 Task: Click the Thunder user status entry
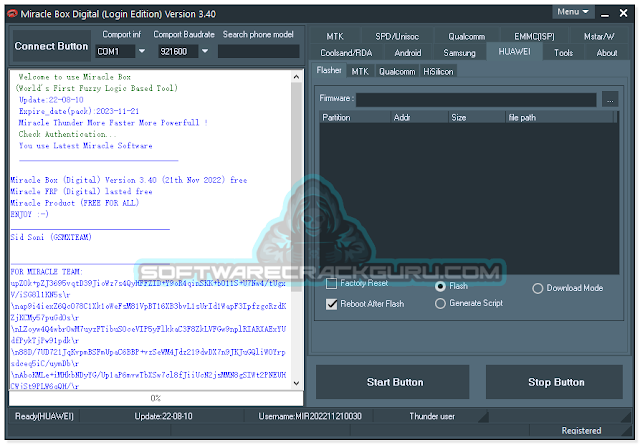(432, 416)
